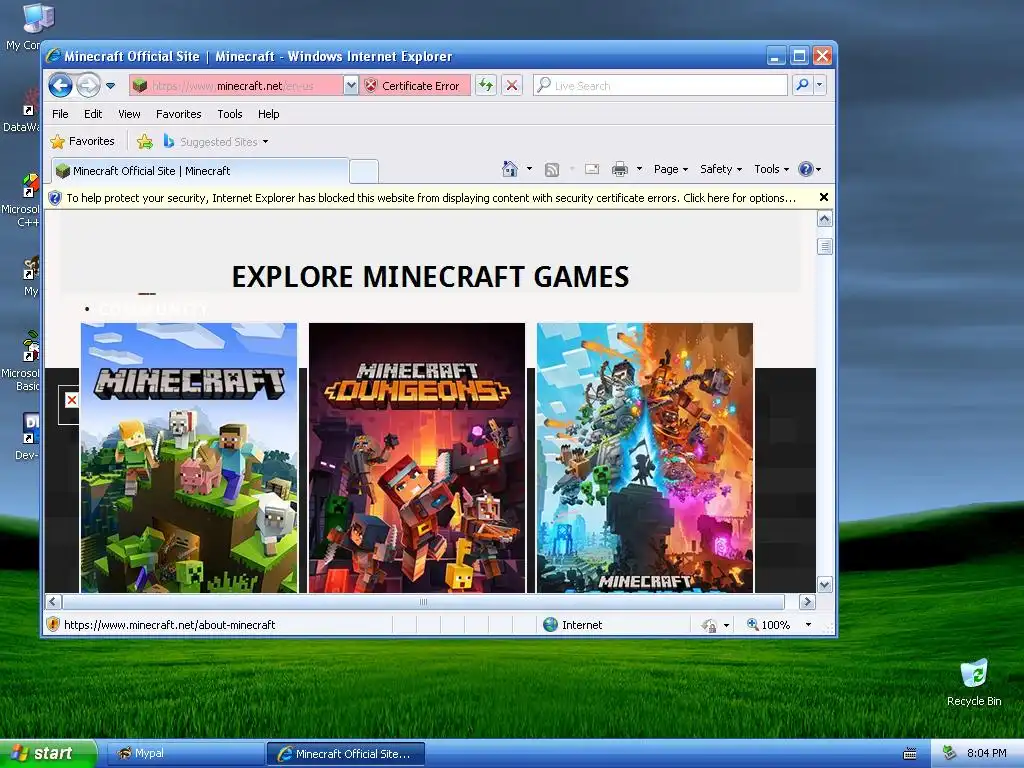Switch to Mypal in taskbar
The image size is (1024, 768).
[x=184, y=753]
